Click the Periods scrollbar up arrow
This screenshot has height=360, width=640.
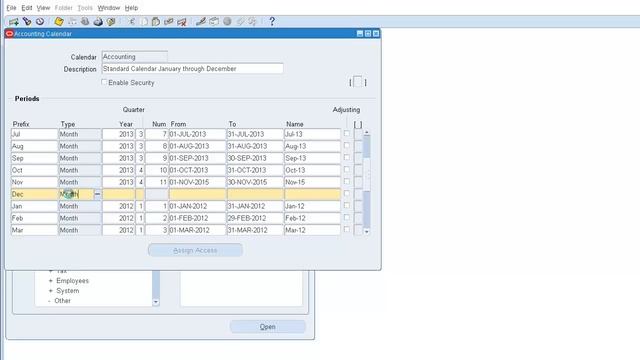[x=367, y=133]
